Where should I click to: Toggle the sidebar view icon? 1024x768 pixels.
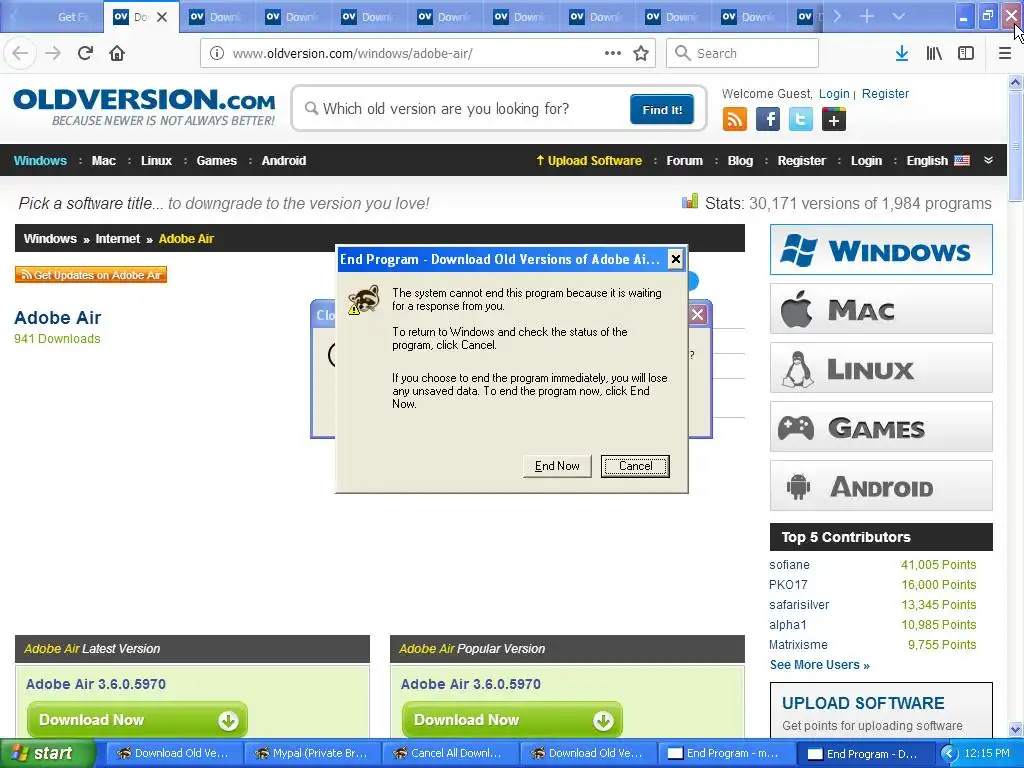966,54
